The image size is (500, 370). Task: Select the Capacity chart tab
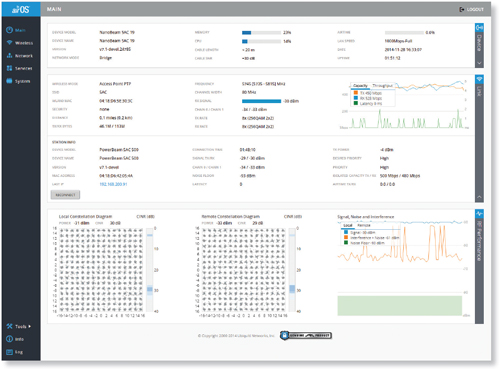pos(360,86)
